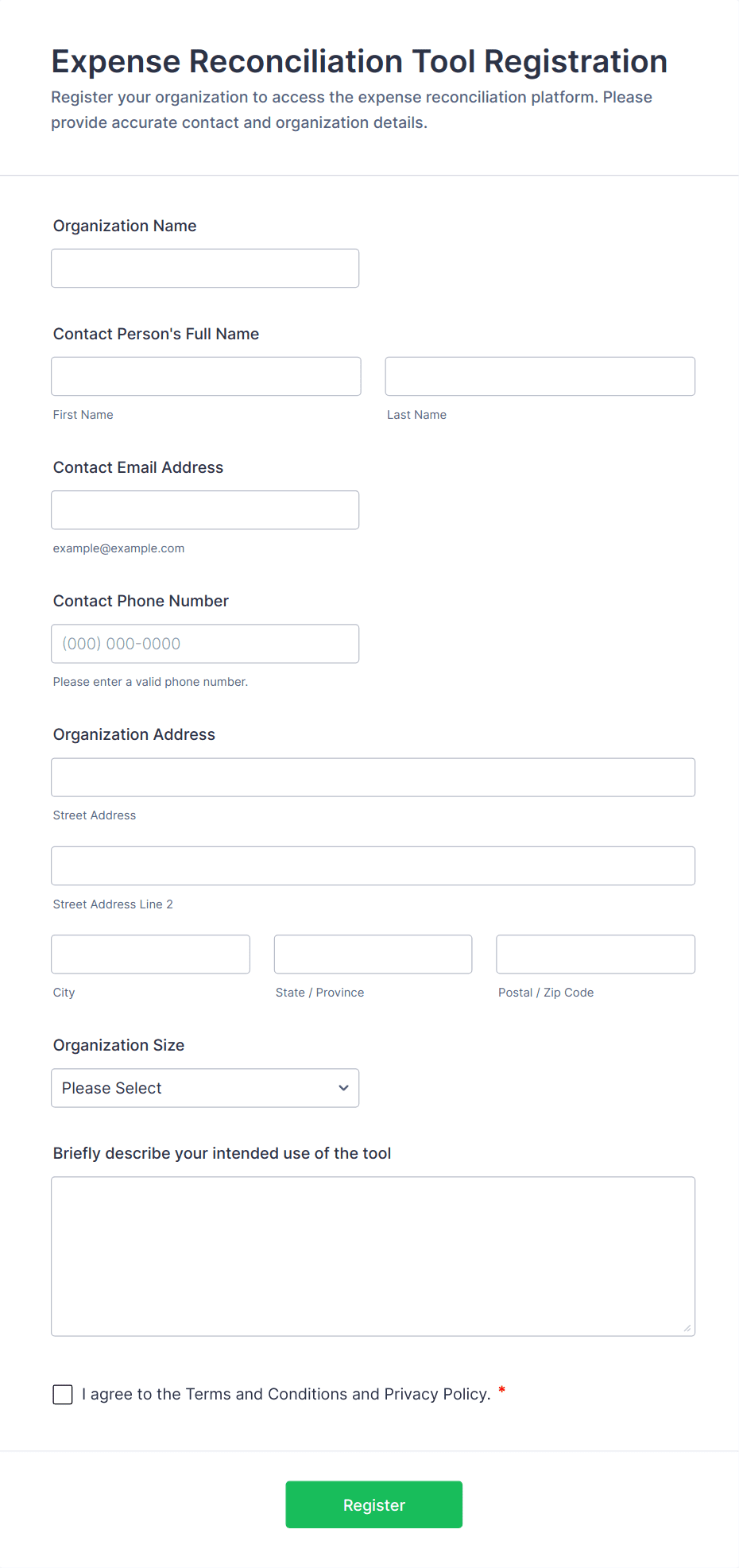Viewport: 739px width, 1568px height.
Task: Click the Register button
Action: (x=373, y=1504)
